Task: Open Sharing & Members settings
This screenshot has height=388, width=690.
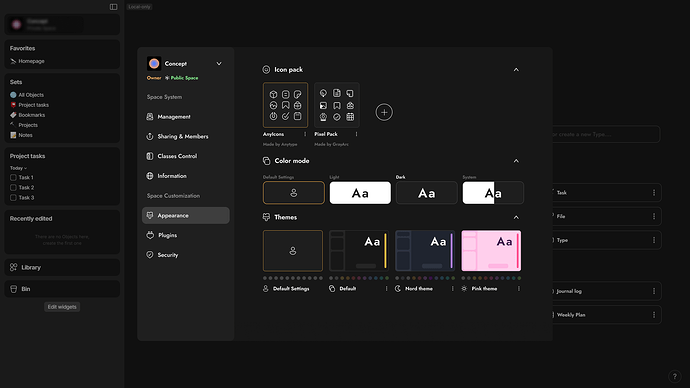Action: click(x=186, y=136)
